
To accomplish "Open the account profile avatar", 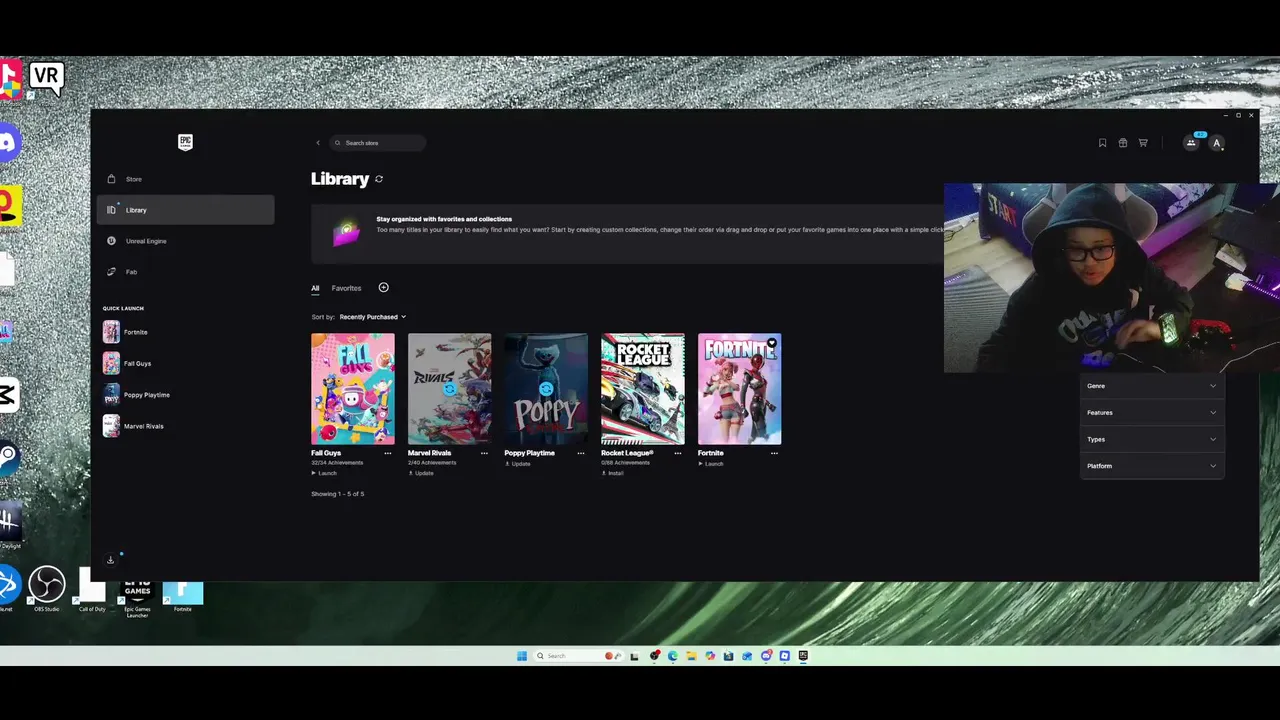I will point(1217,143).
